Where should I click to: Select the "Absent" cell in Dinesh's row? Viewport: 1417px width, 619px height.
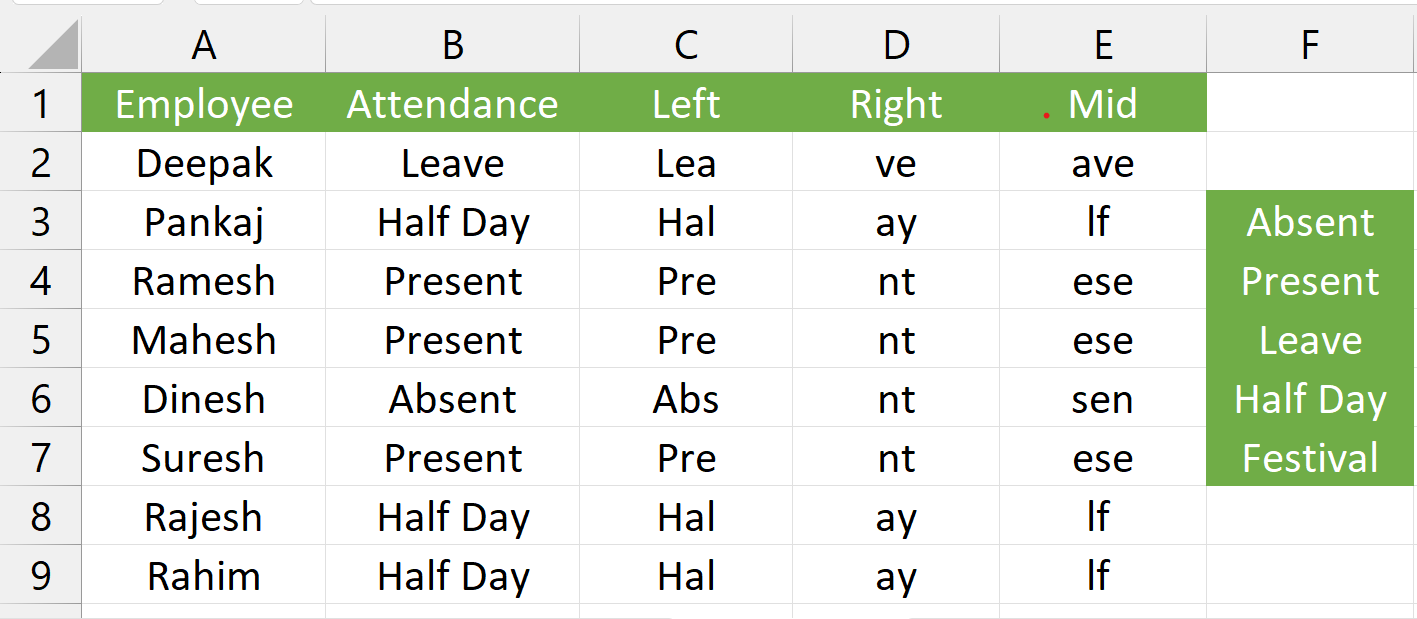click(452, 399)
